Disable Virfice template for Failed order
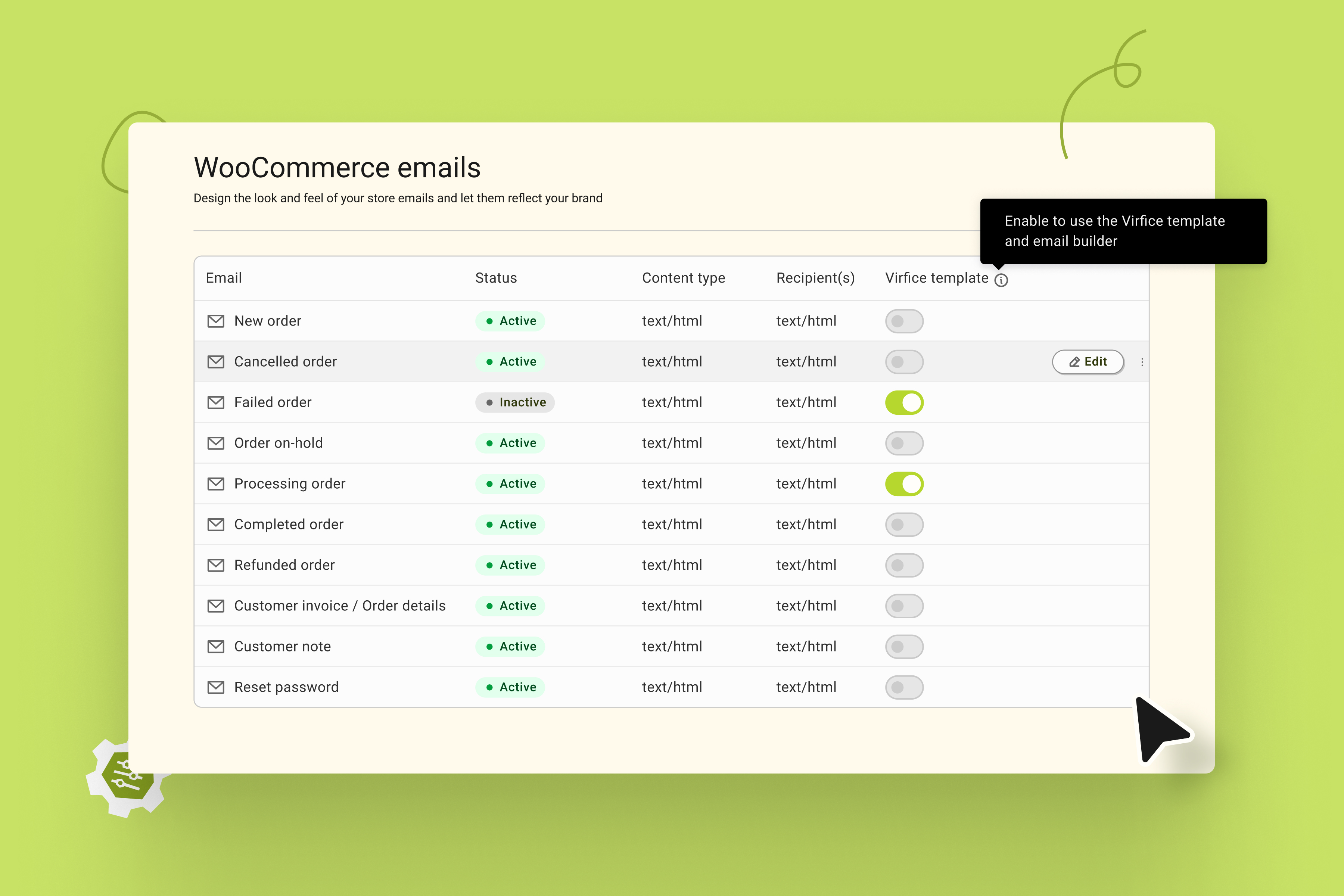The width and height of the screenshot is (1344, 896). click(x=904, y=402)
